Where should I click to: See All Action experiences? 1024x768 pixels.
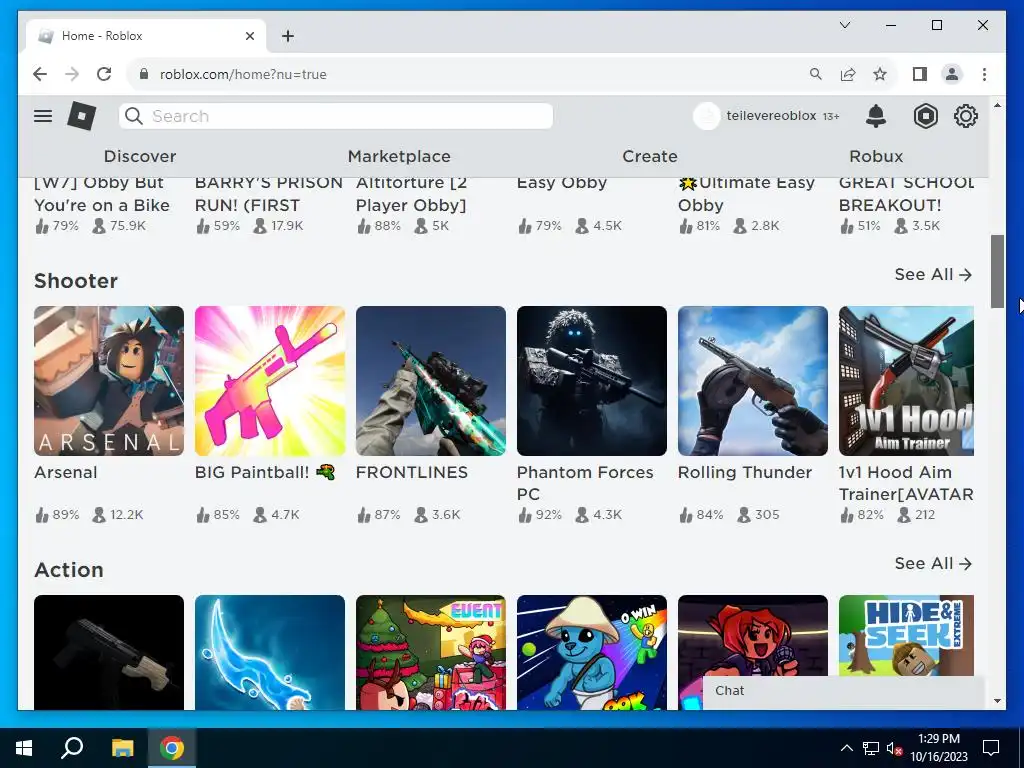(933, 564)
